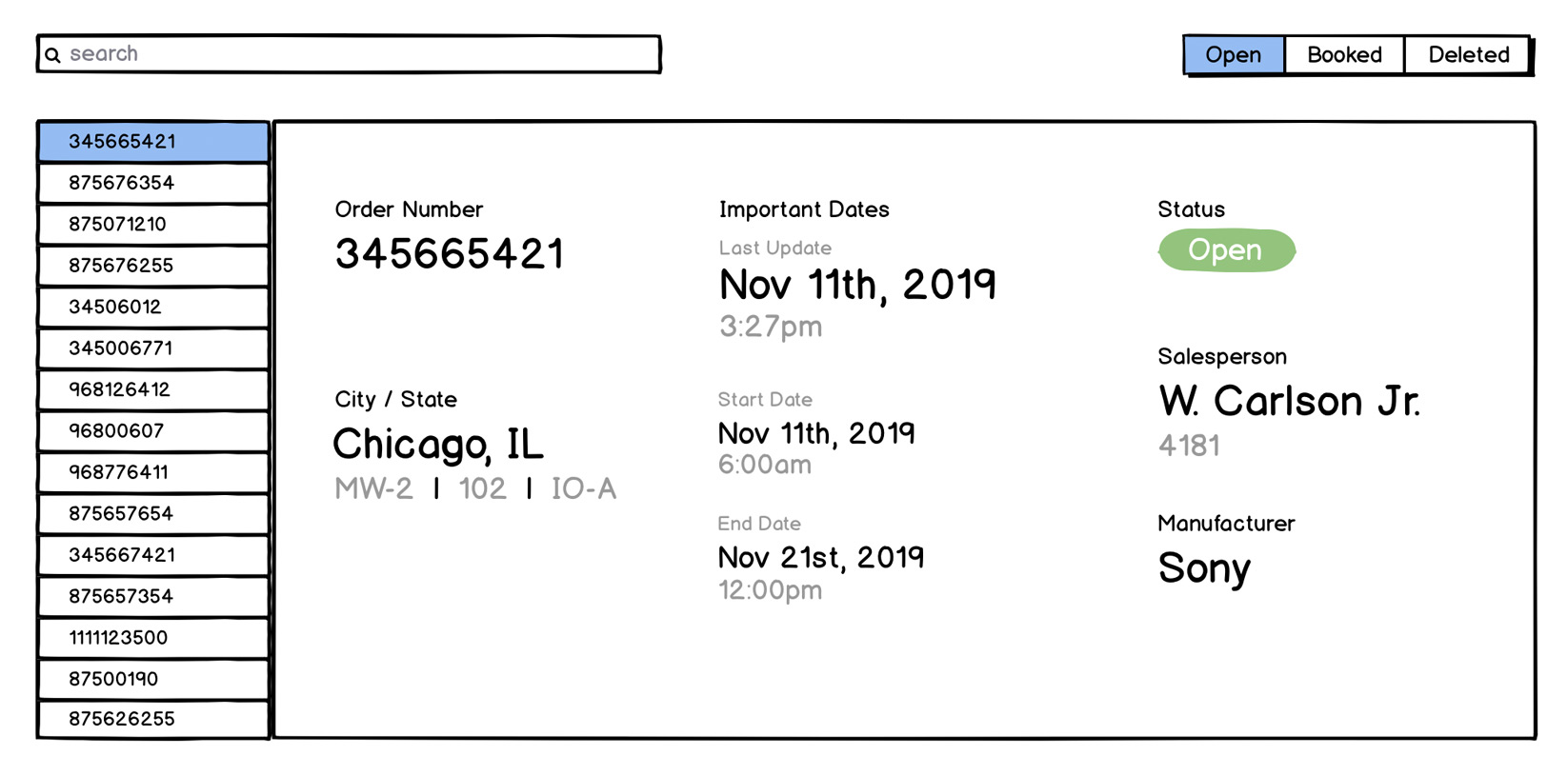The width and height of the screenshot is (1568, 775).
Task: Select order 96800607 in the list
Action: pos(153,431)
